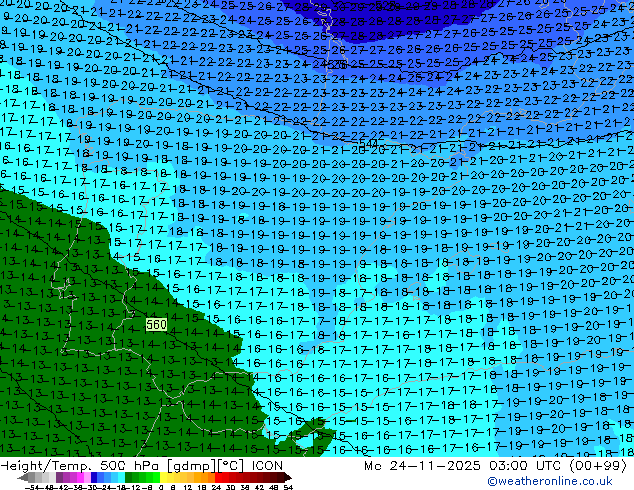Click the 560 geopotential contour label
Viewport: 634px width, 490px height.
156,324
